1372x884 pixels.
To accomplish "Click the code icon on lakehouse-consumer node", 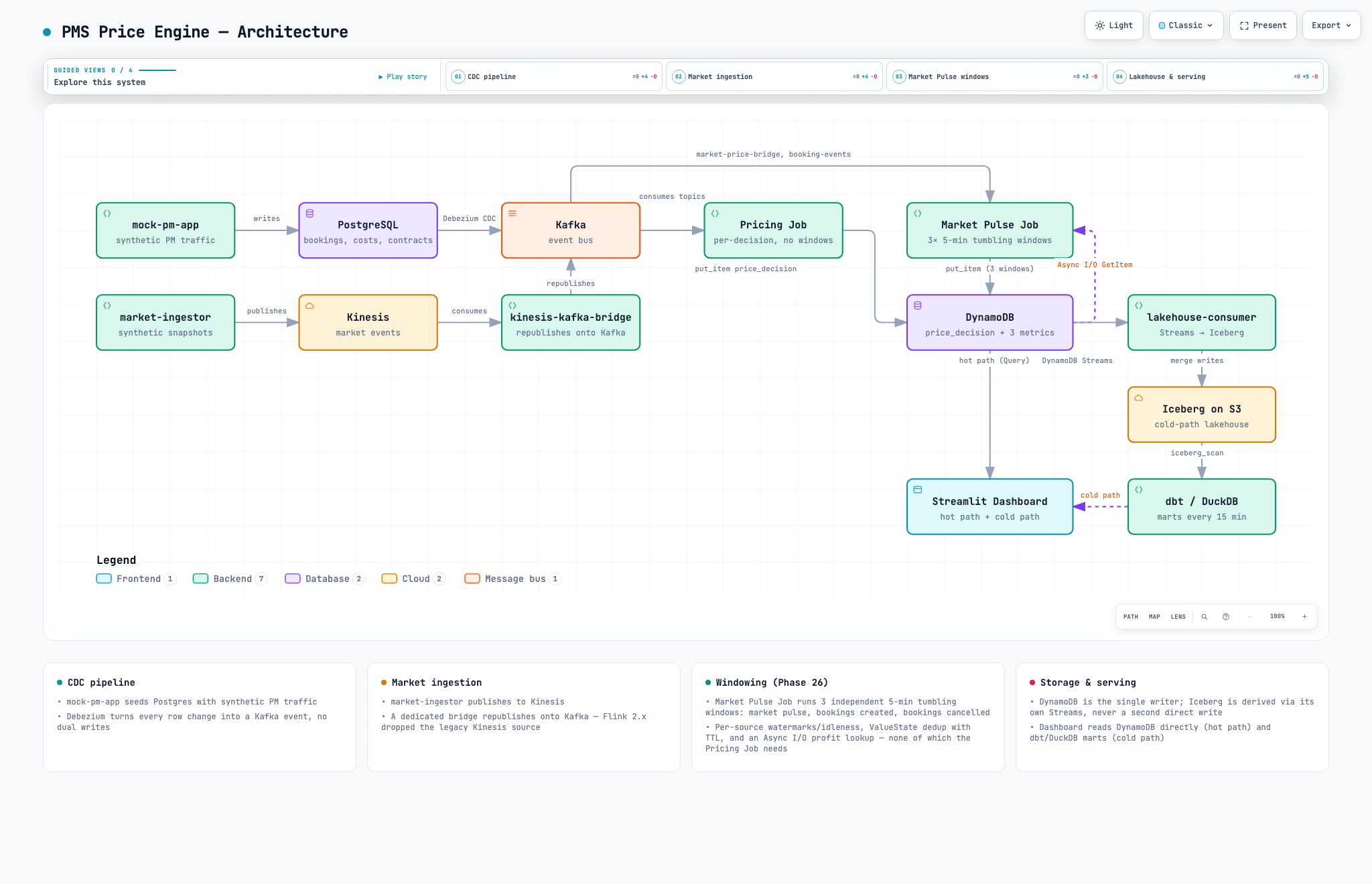I will pos(1139,305).
